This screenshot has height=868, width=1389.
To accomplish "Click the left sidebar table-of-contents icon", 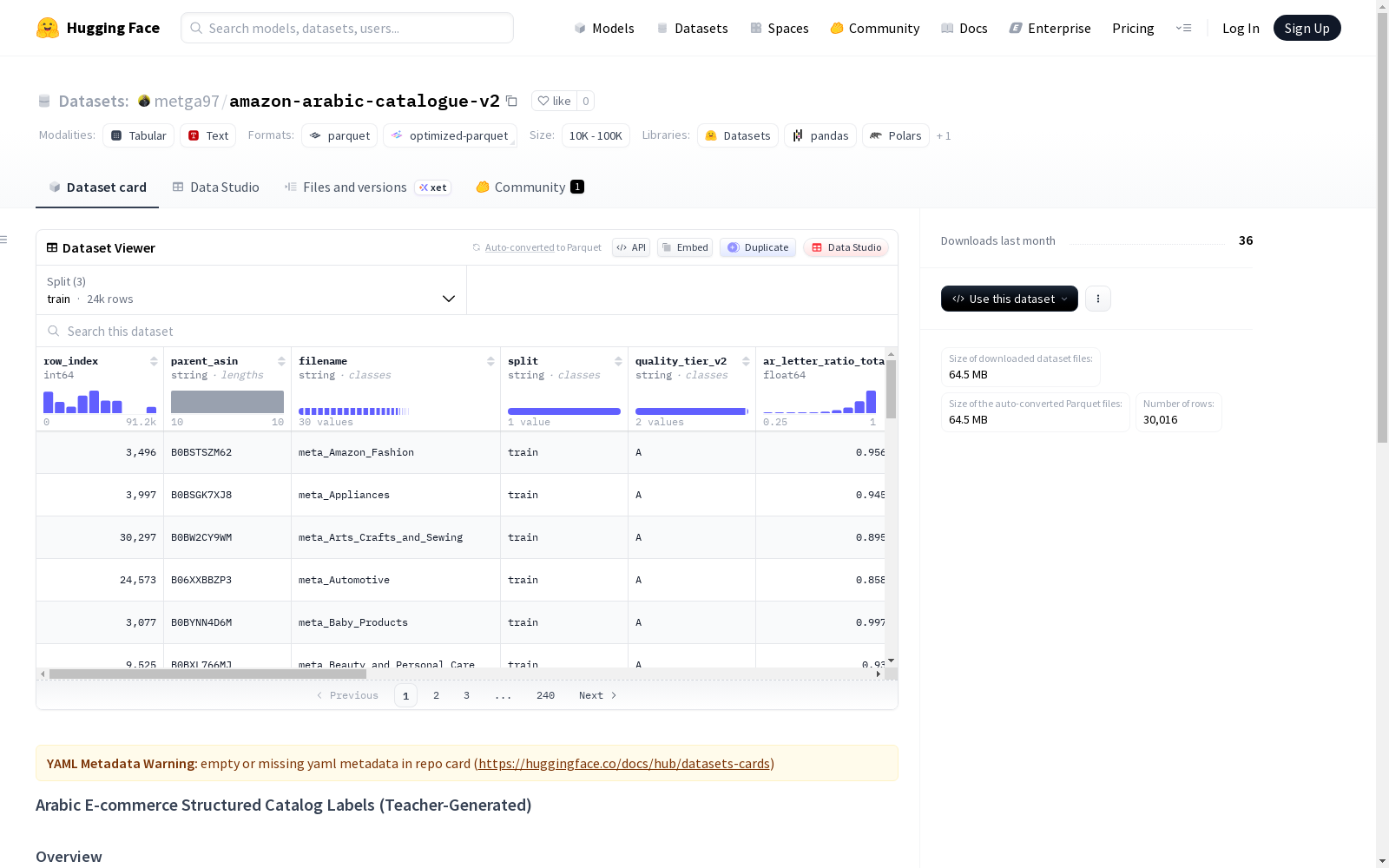I will point(4,240).
